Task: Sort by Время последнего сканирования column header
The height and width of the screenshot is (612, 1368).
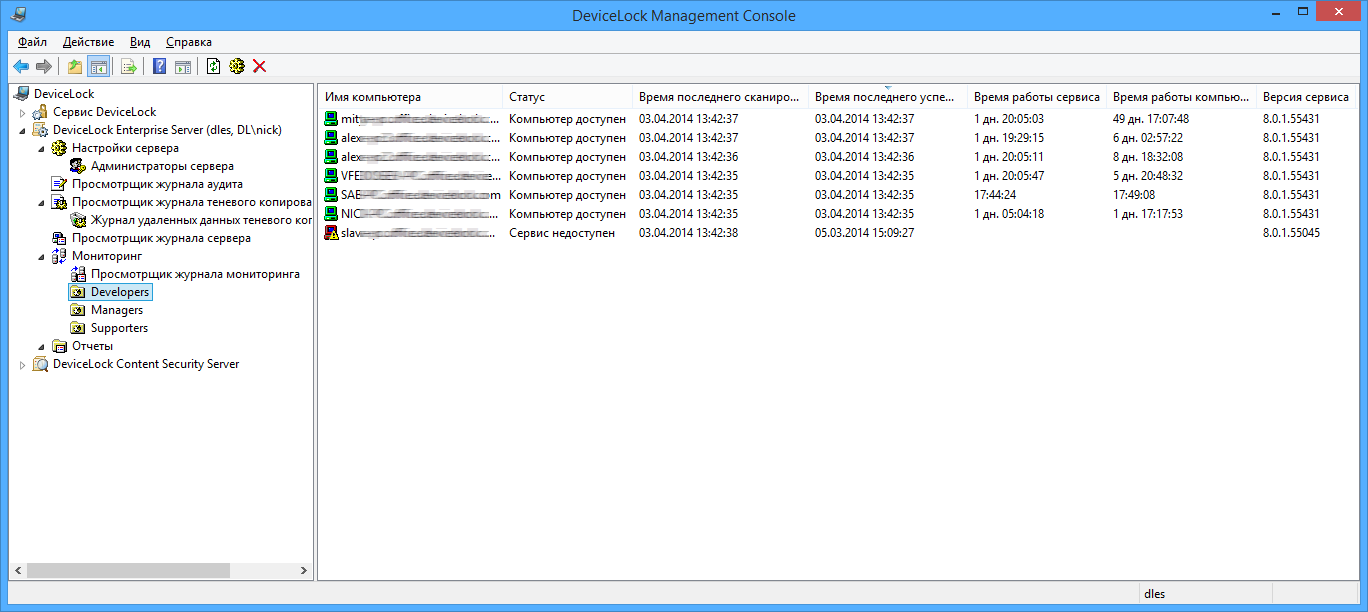Action: tap(720, 97)
